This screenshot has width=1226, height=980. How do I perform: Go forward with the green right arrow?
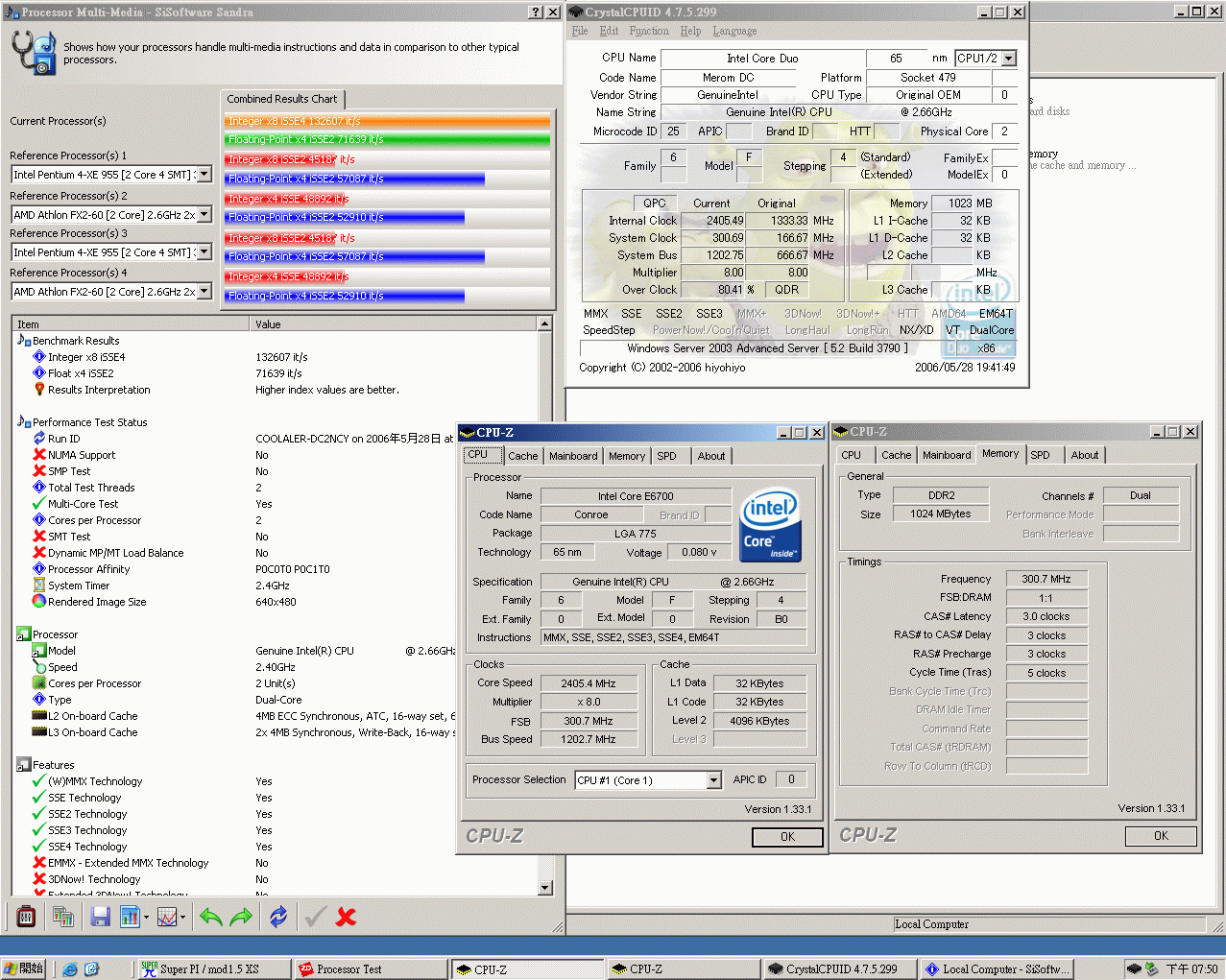(241, 917)
